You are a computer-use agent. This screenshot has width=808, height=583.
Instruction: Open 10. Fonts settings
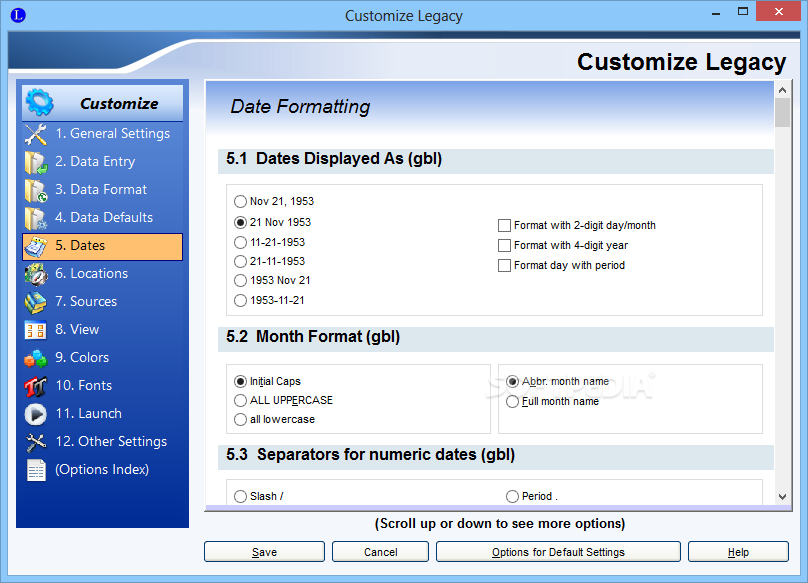pyautogui.click(x=103, y=386)
